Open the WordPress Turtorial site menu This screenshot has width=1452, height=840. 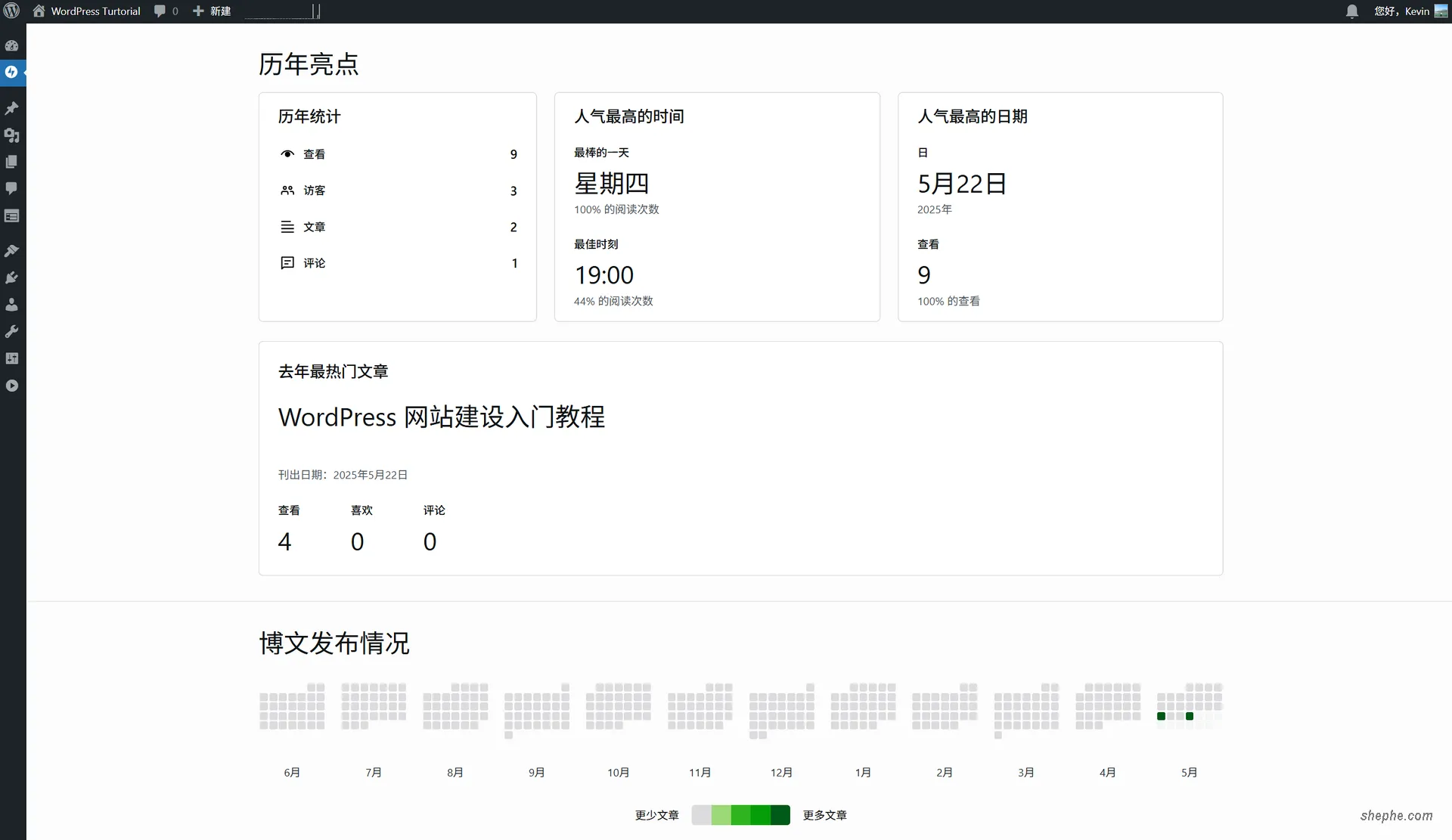pos(85,11)
